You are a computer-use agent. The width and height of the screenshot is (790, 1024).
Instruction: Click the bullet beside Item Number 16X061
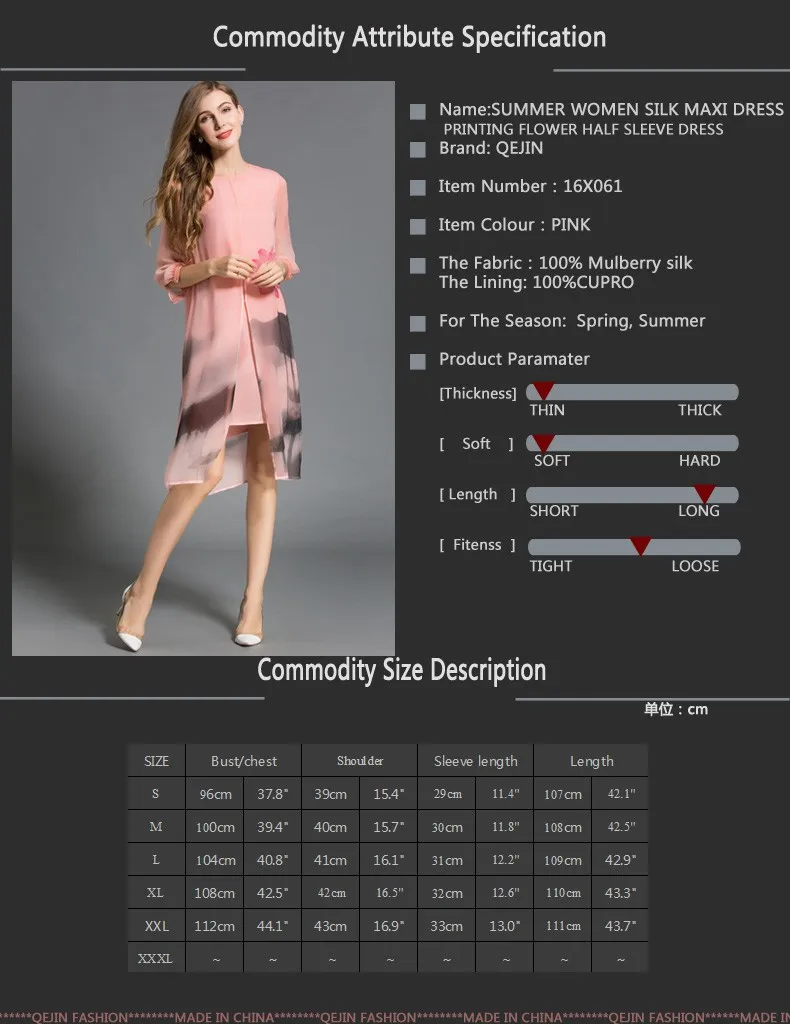418,188
